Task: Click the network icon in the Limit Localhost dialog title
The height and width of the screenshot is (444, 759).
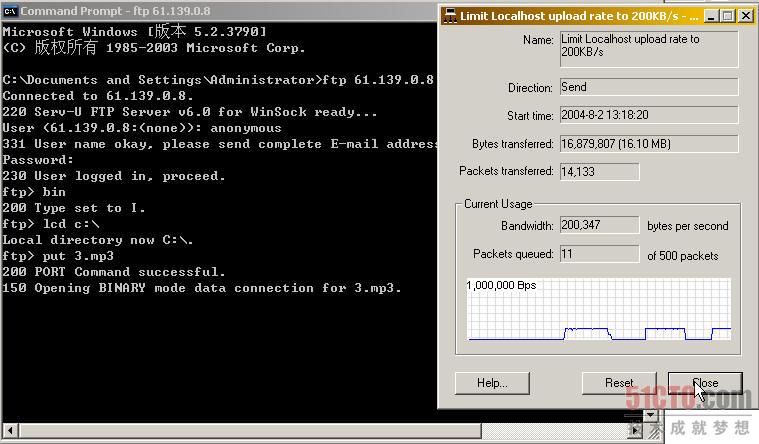Action: [x=450, y=16]
